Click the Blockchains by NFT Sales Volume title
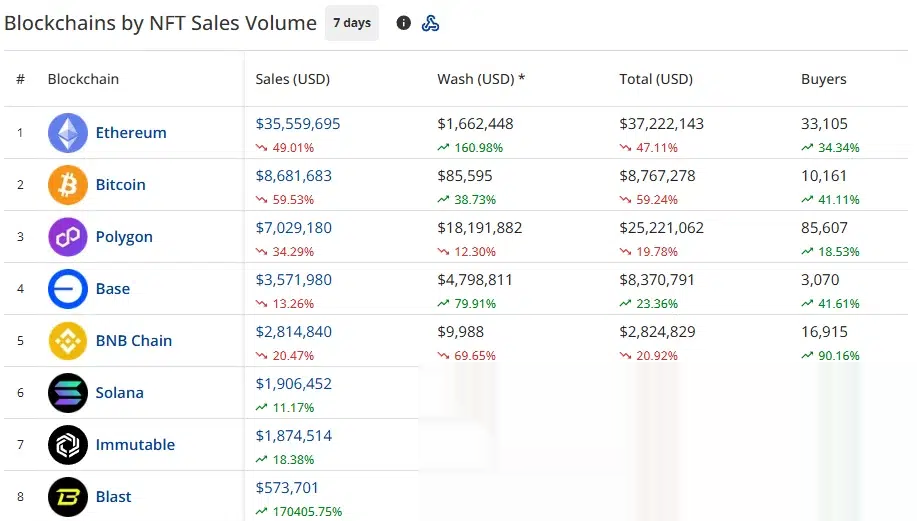Image resolution: width=917 pixels, height=521 pixels. (x=160, y=23)
